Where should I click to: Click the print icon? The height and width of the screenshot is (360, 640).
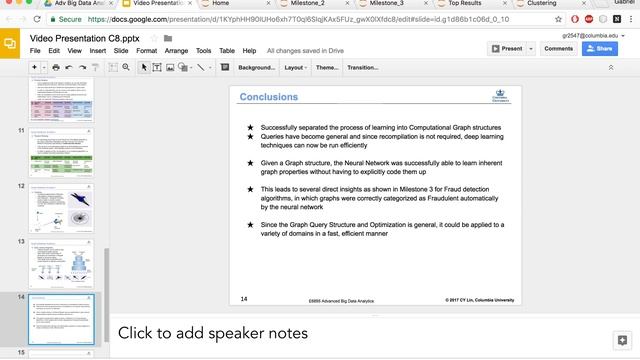point(56,67)
